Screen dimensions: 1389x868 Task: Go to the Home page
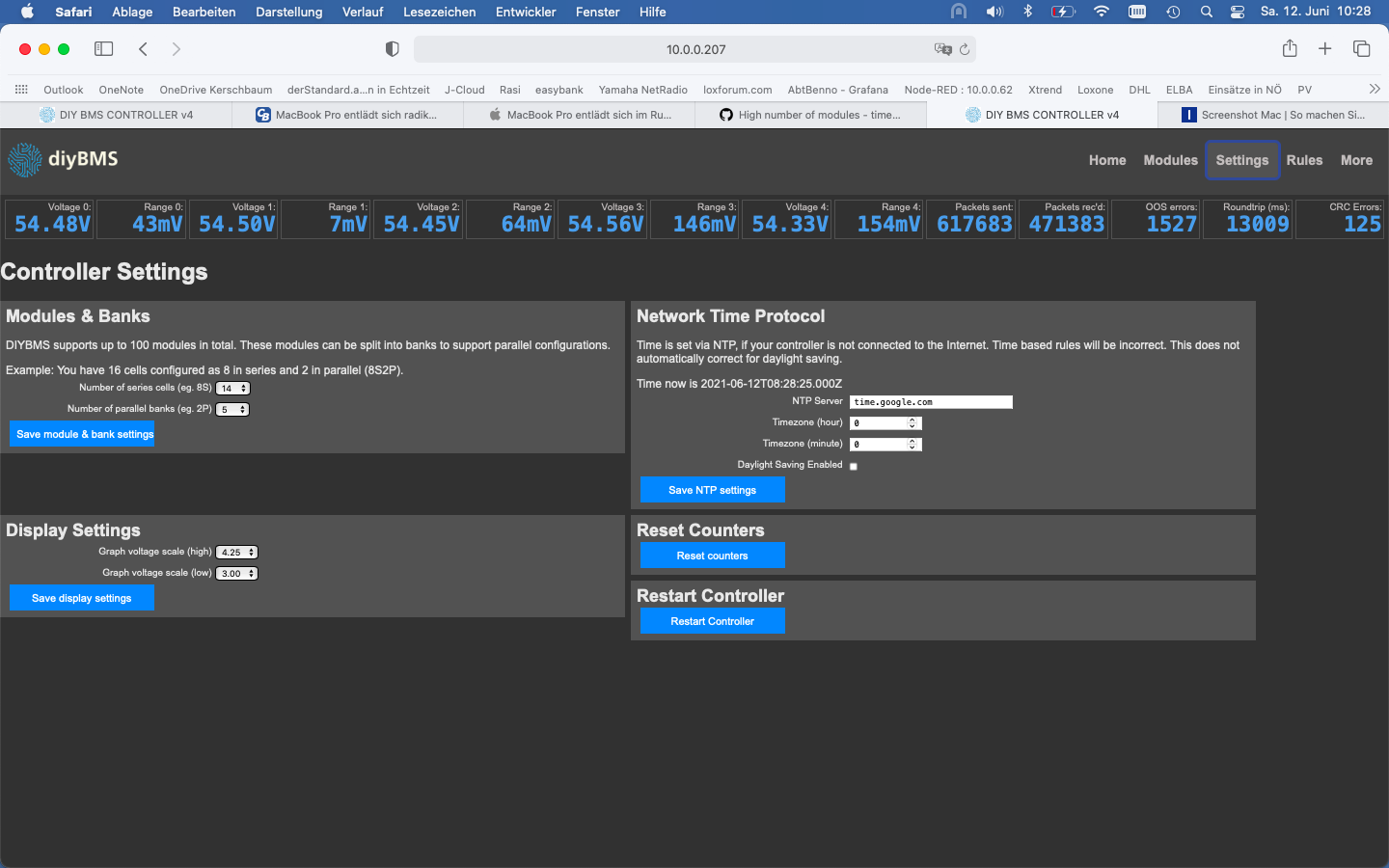(x=1107, y=160)
